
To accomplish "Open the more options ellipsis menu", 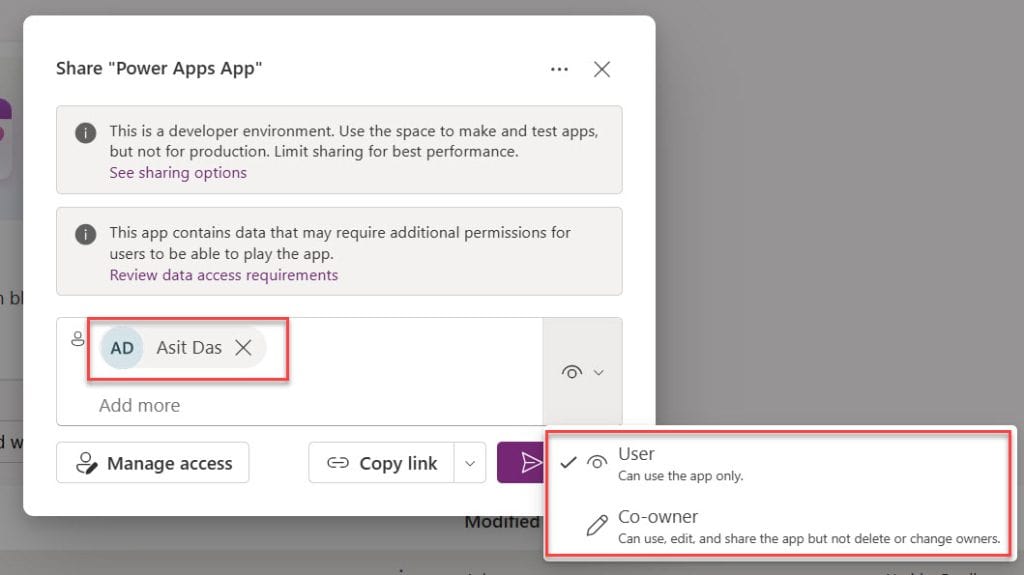I will tap(559, 69).
